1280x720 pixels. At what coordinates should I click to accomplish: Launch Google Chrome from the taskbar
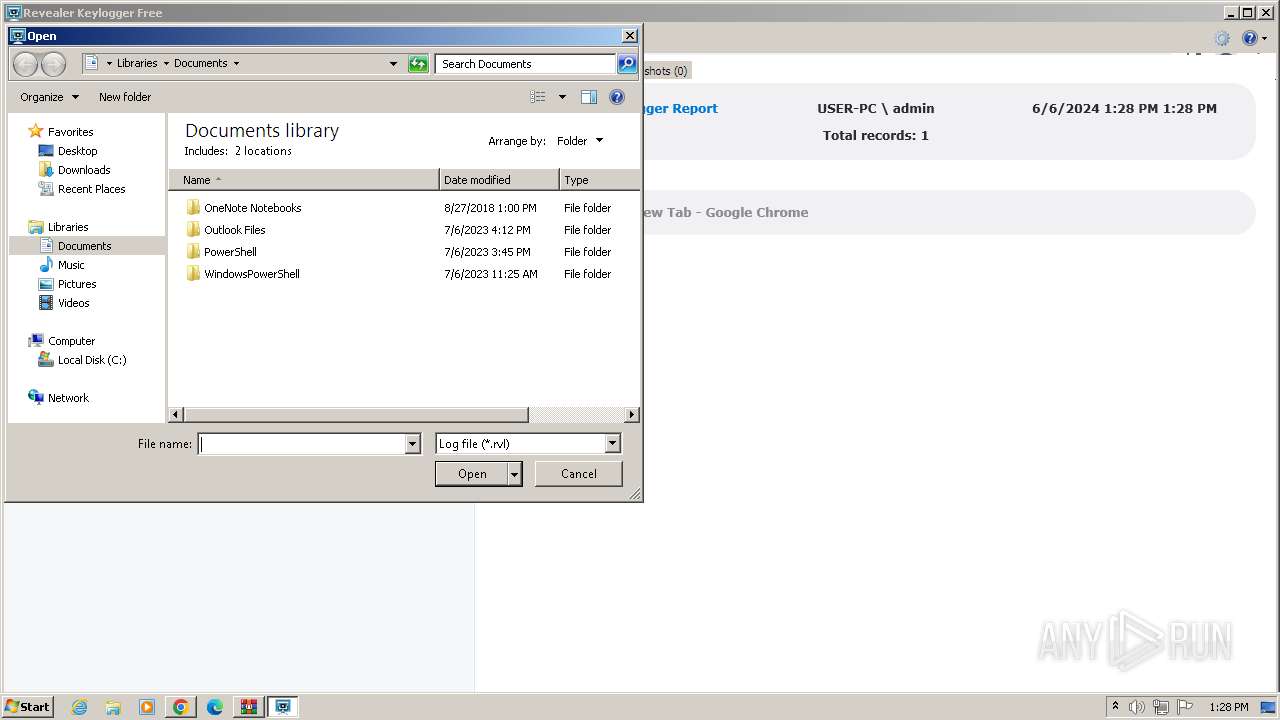point(181,707)
